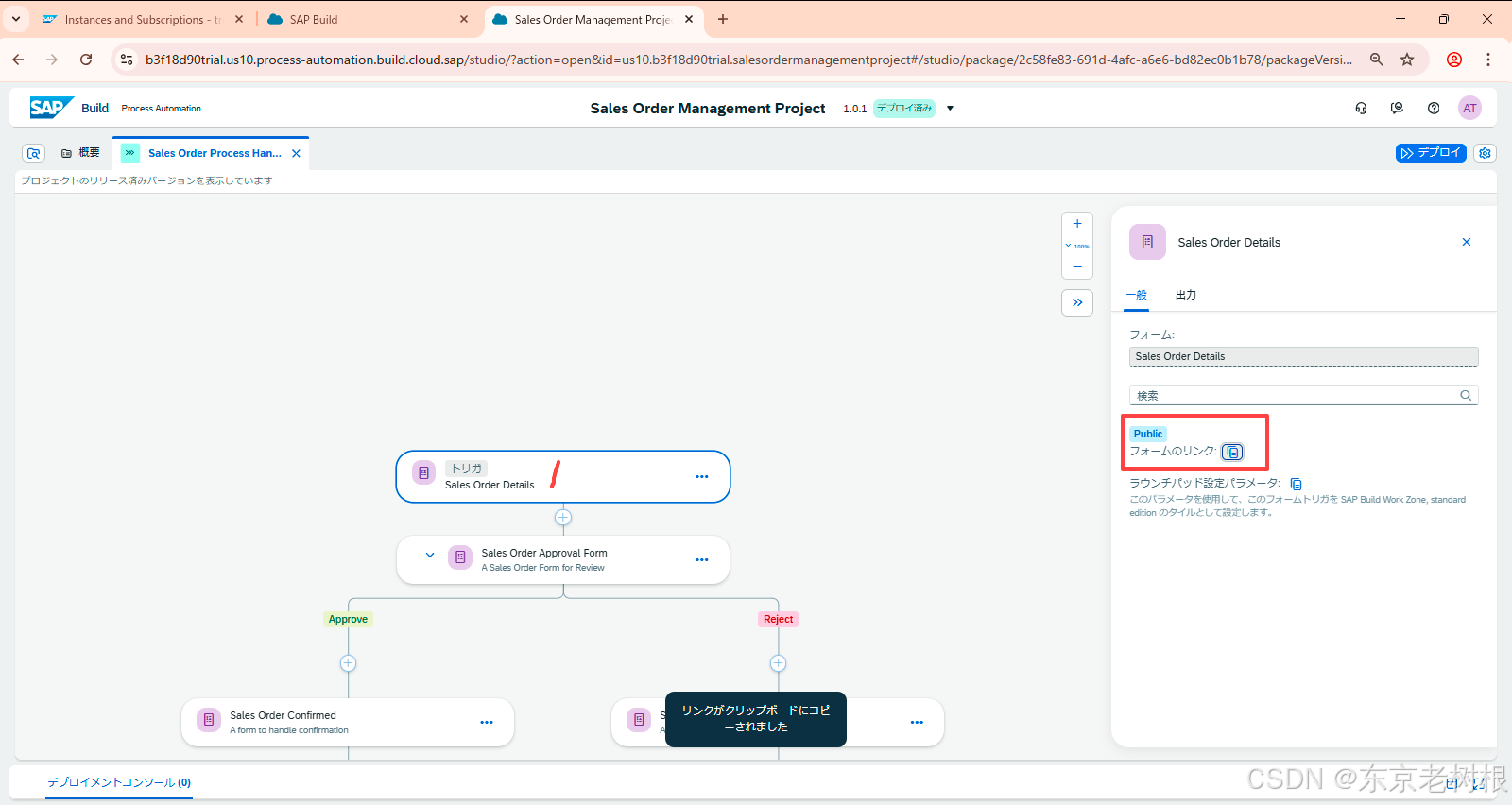This screenshot has width=1512, height=805.
Task: Add a step on the Reject branch
Action: click(x=778, y=663)
